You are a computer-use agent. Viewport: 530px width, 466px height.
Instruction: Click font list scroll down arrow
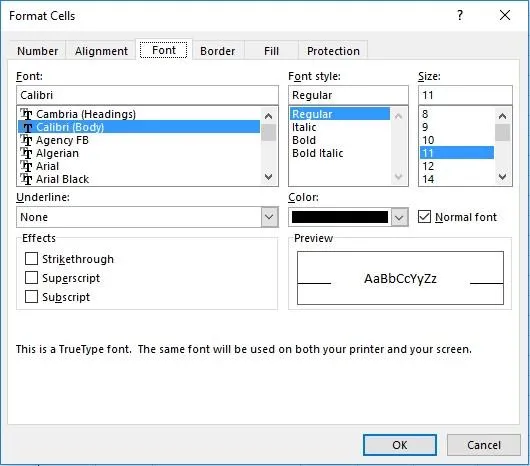click(268, 176)
